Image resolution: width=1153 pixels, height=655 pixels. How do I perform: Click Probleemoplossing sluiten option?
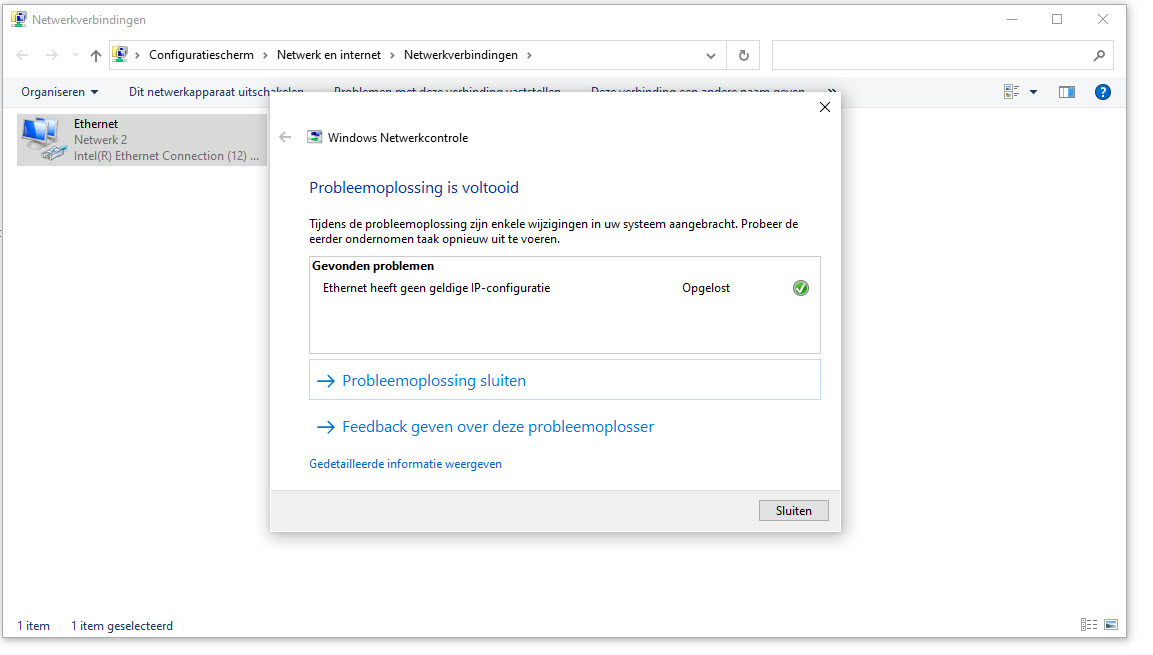point(565,380)
